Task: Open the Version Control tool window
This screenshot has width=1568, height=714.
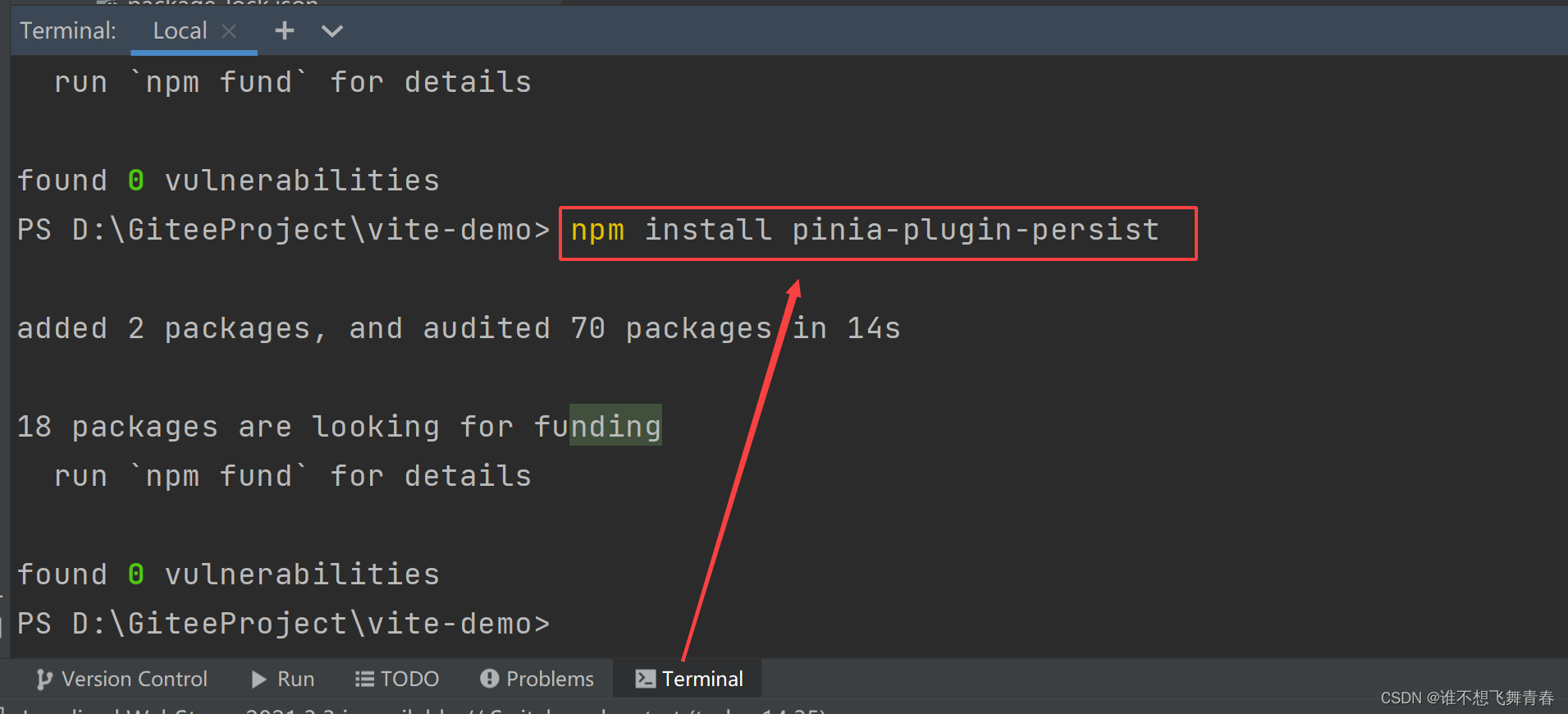Action: (x=122, y=679)
